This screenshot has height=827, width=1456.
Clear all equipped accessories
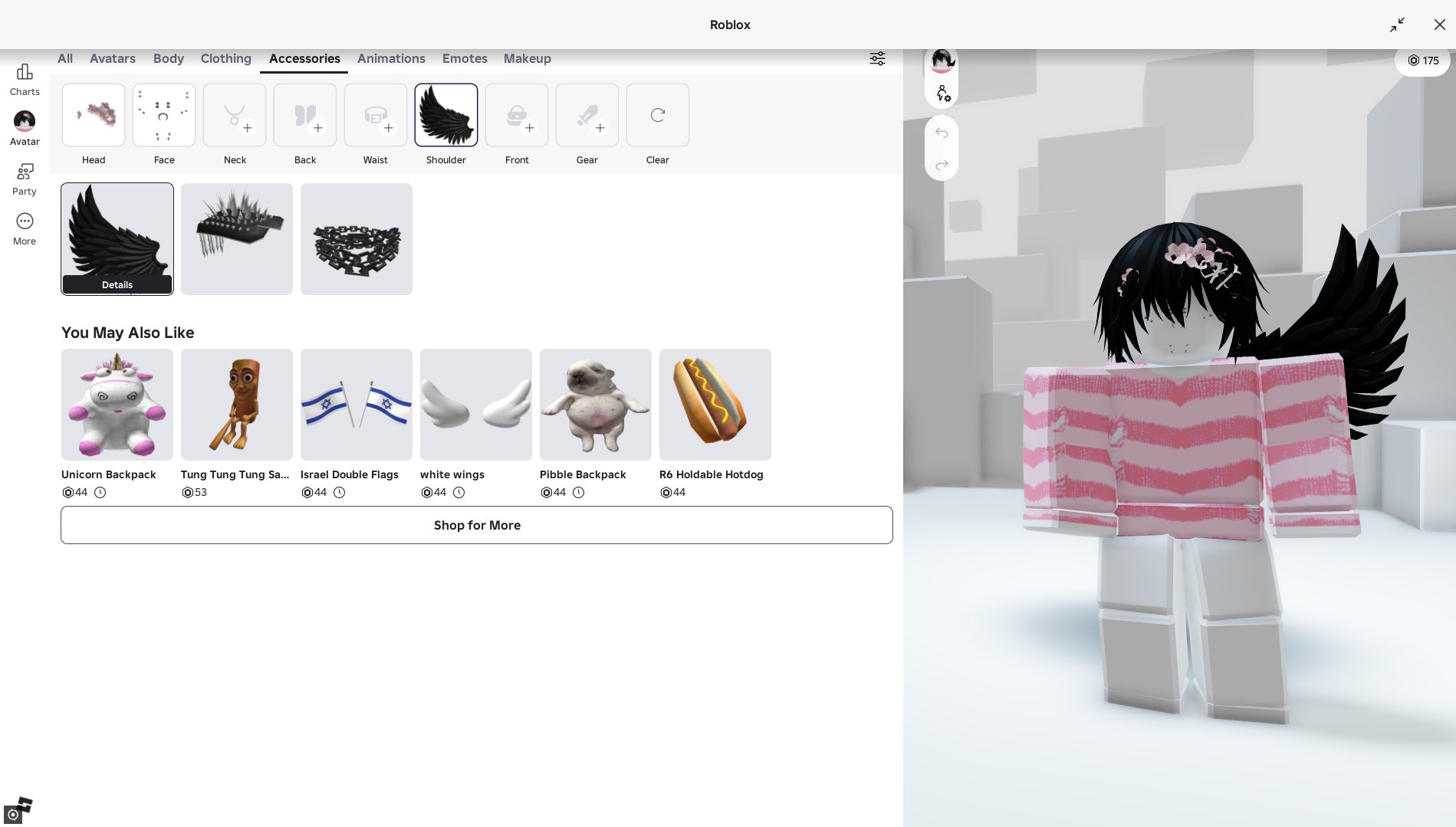tap(658, 115)
